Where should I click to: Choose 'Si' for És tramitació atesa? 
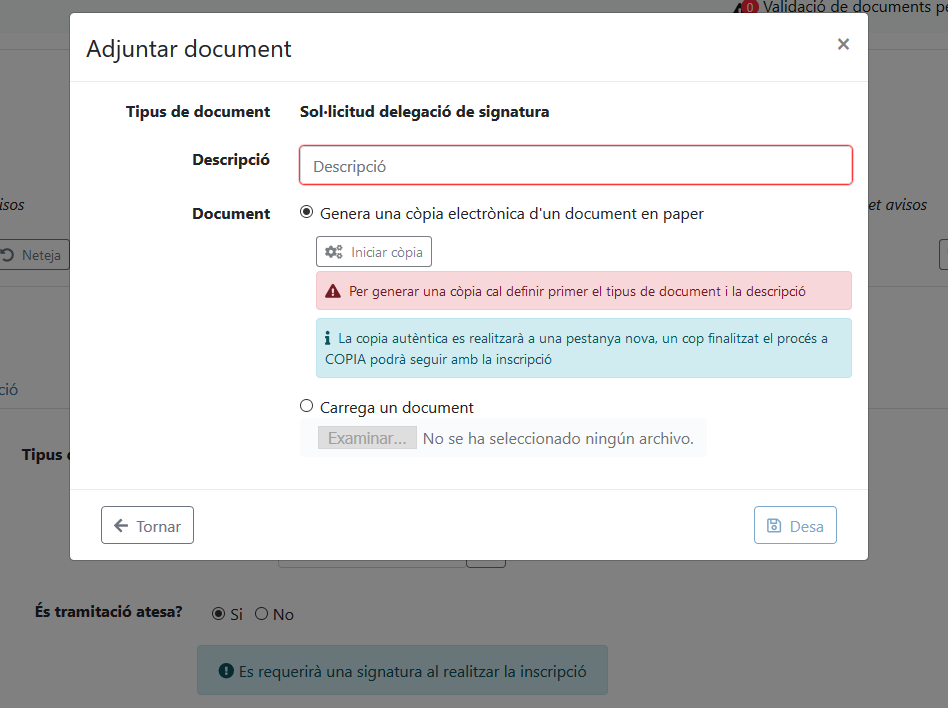point(219,614)
